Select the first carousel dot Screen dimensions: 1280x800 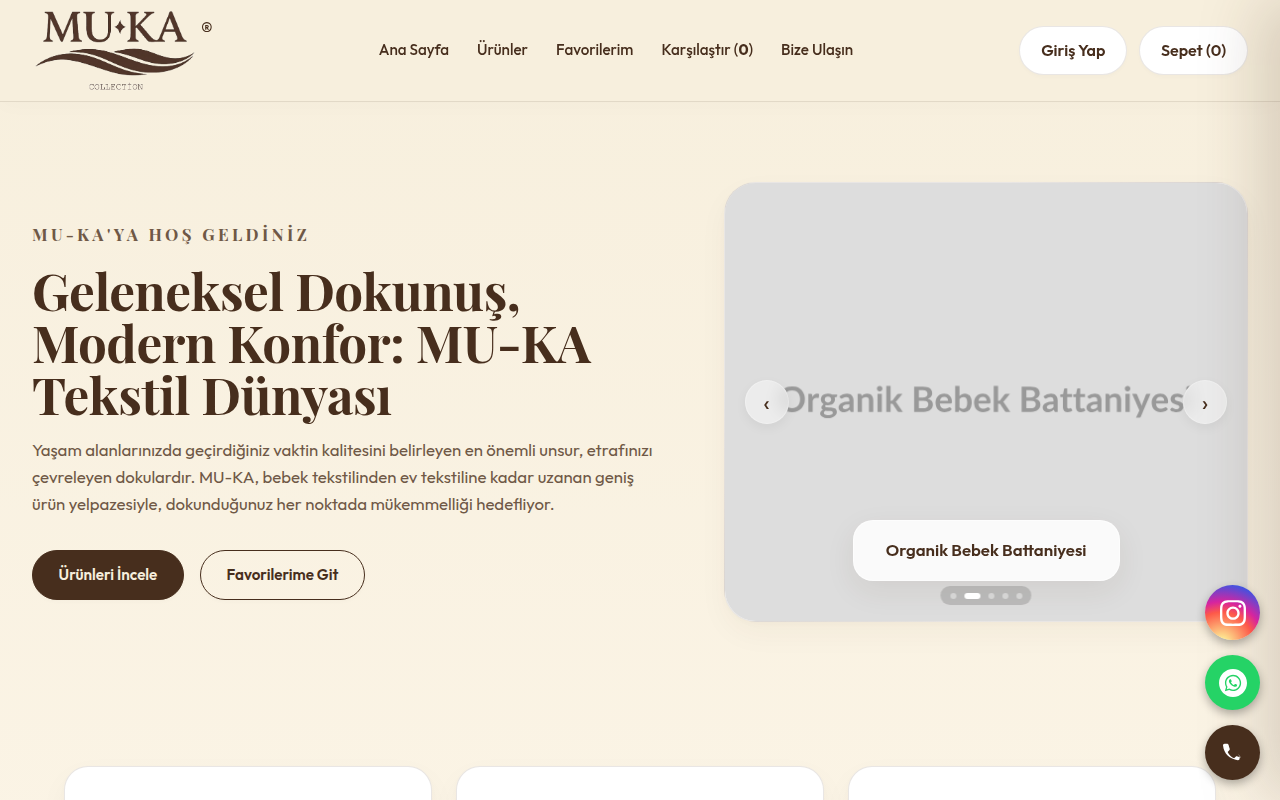[x=953, y=596]
